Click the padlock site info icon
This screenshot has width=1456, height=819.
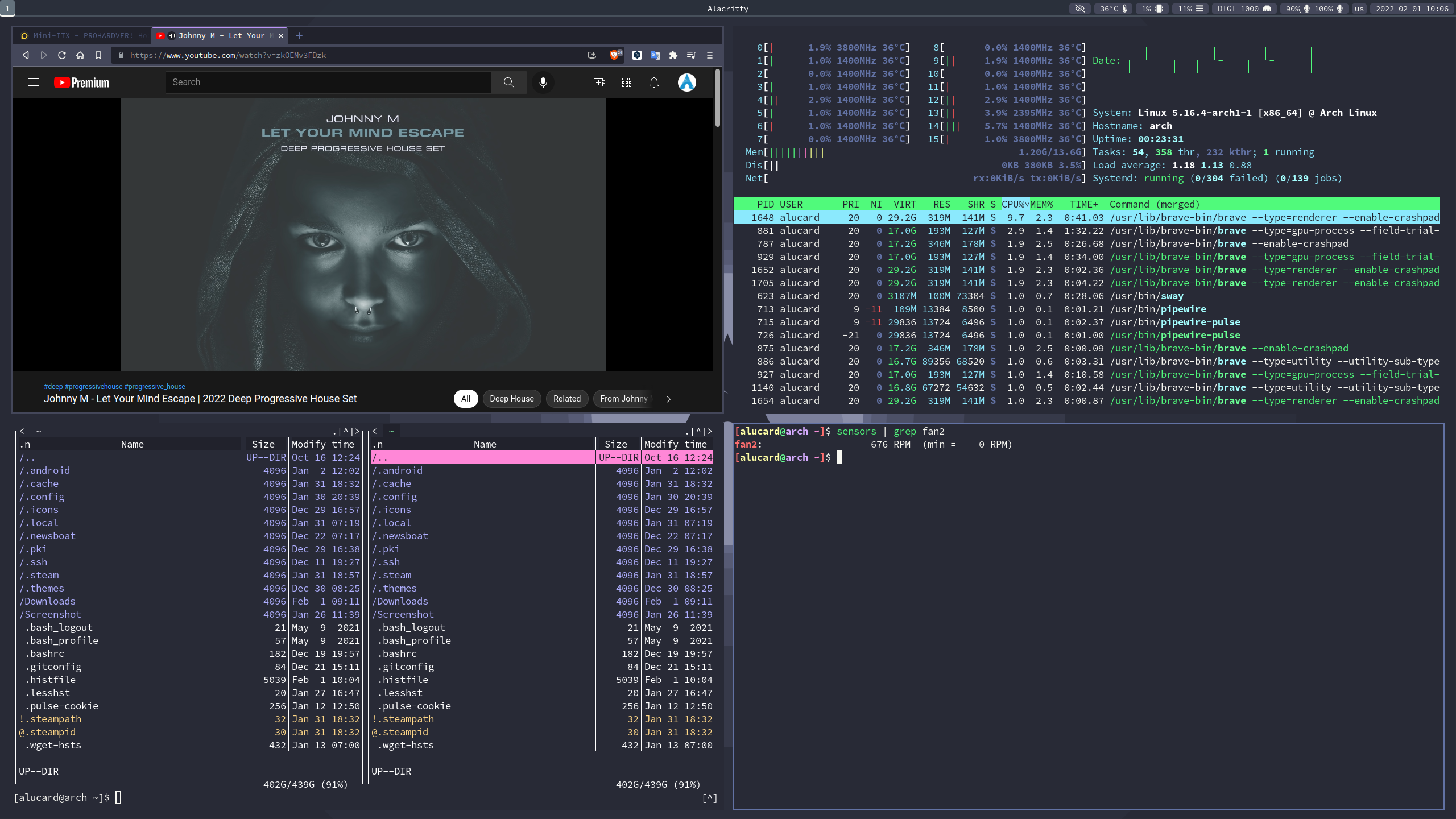point(121,55)
